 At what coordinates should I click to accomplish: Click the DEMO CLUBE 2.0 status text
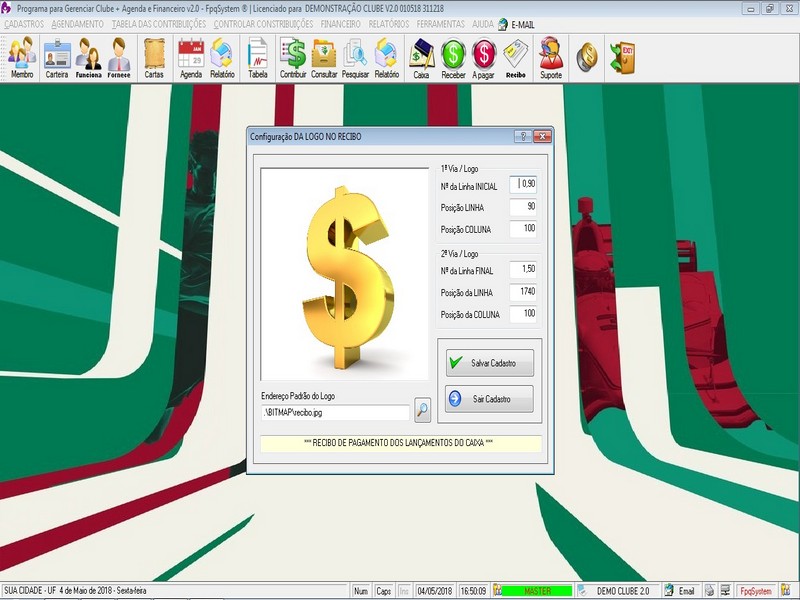click(x=623, y=591)
